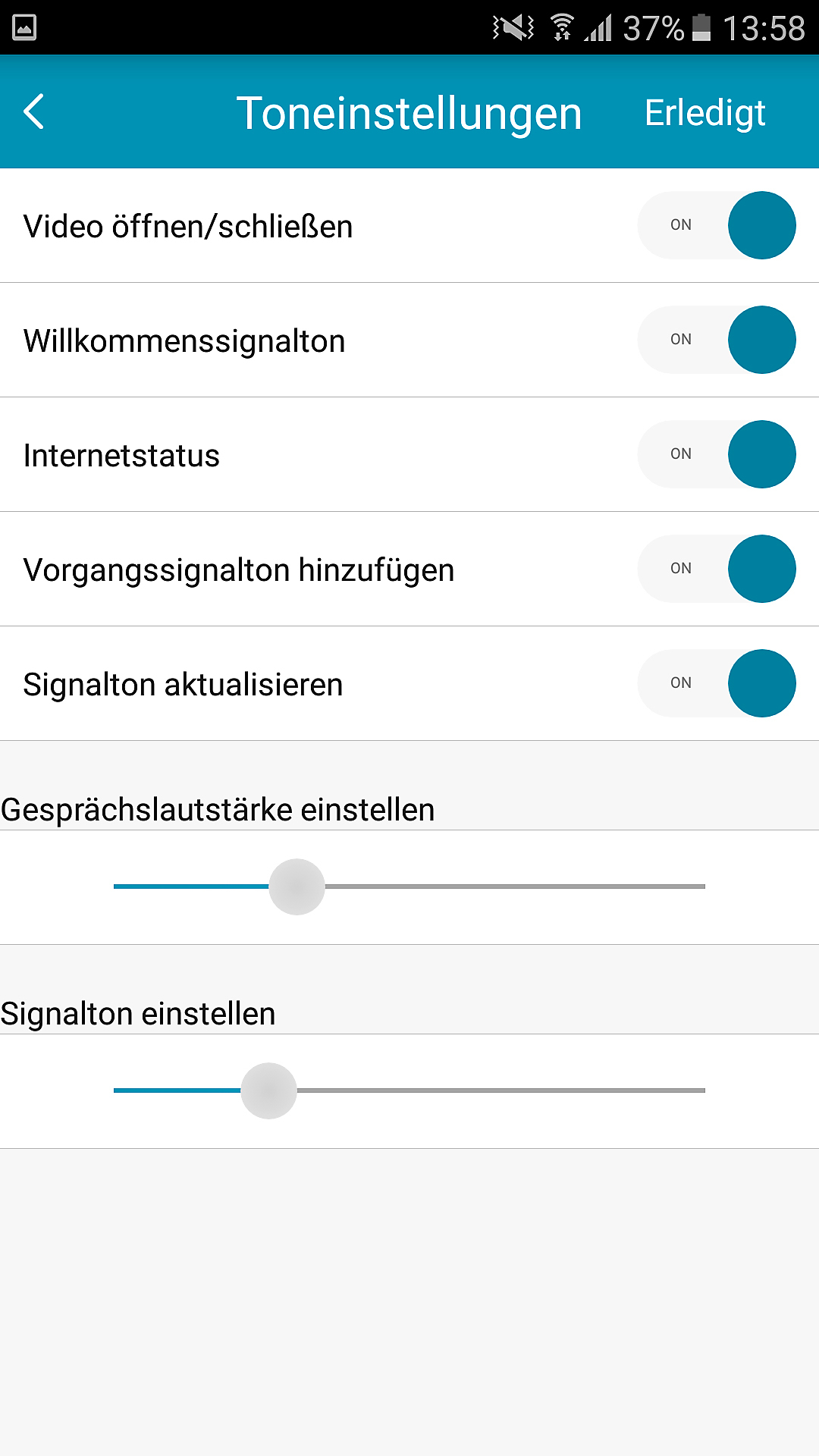
Task: Tap the Signalton aktualisieren label
Action: point(183,685)
